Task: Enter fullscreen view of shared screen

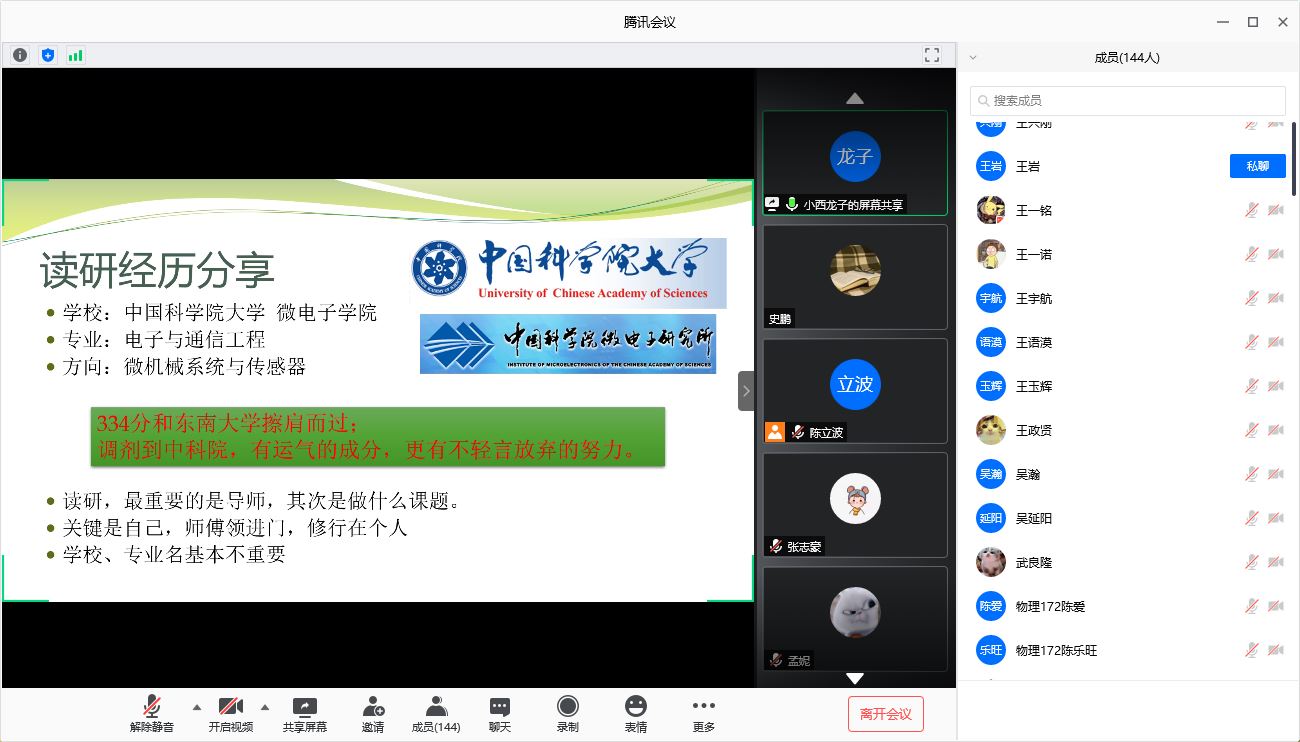Action: (932, 55)
